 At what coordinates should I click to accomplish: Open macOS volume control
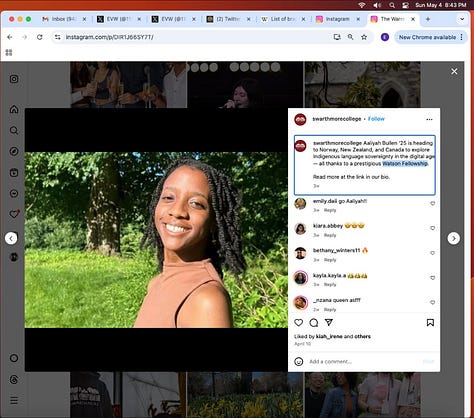[377, 5]
